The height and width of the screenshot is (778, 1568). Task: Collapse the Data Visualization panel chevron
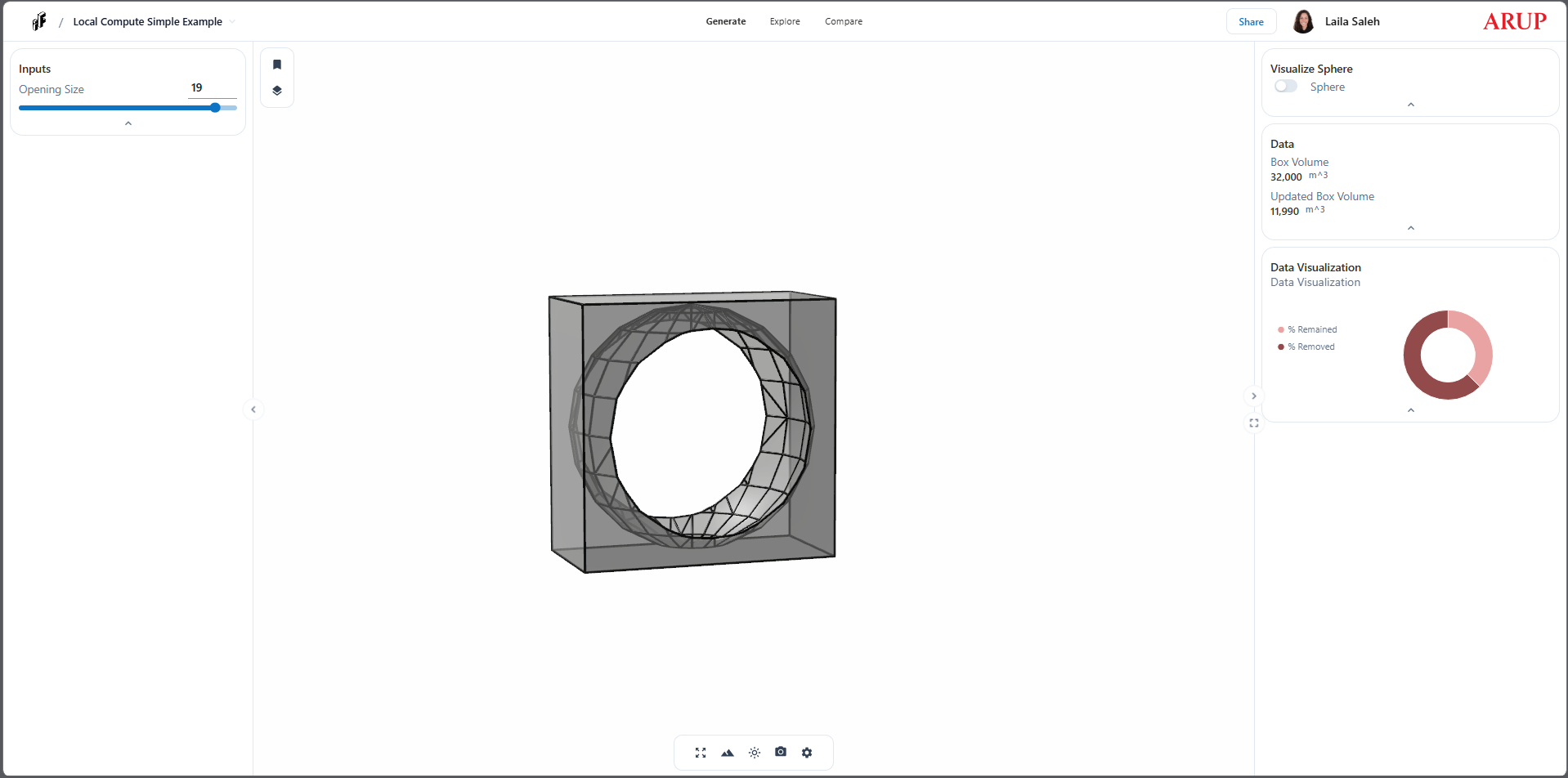pyautogui.click(x=1411, y=410)
